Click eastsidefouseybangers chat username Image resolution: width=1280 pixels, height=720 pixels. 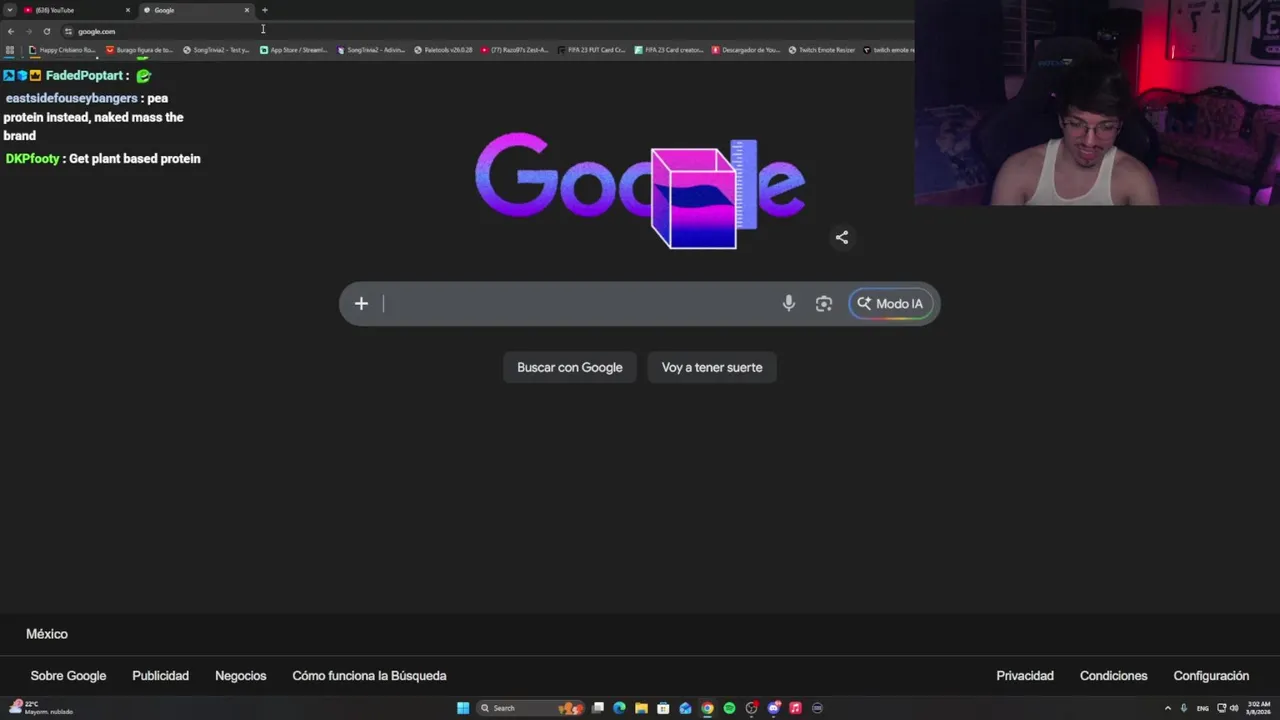click(71, 98)
